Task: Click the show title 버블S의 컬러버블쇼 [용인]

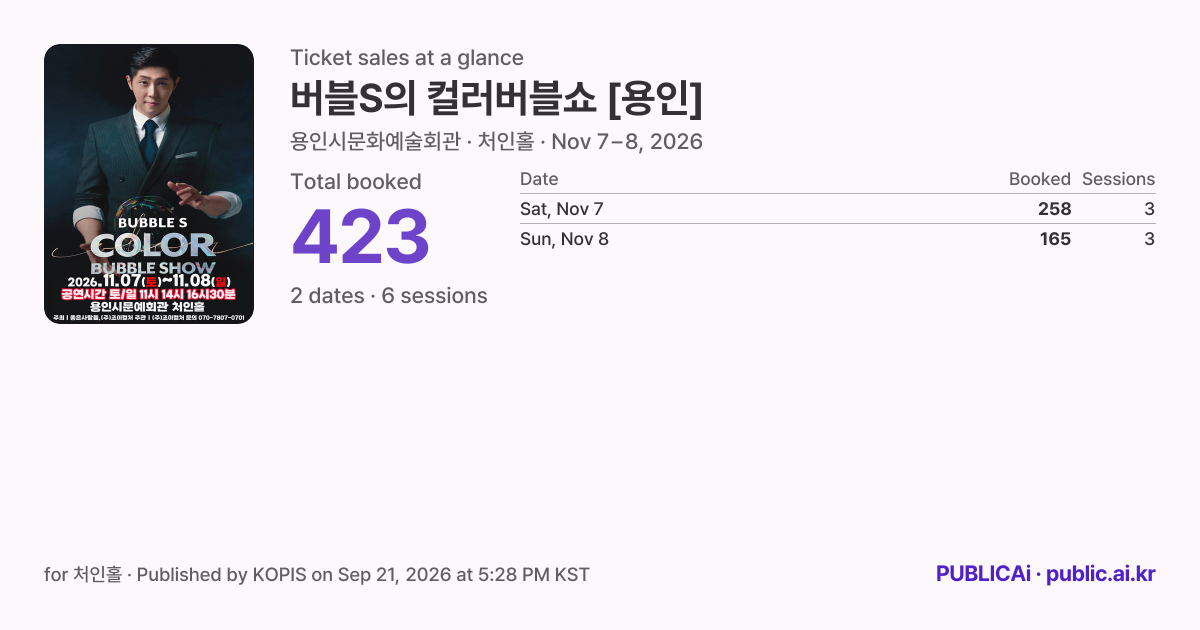Action: click(496, 98)
